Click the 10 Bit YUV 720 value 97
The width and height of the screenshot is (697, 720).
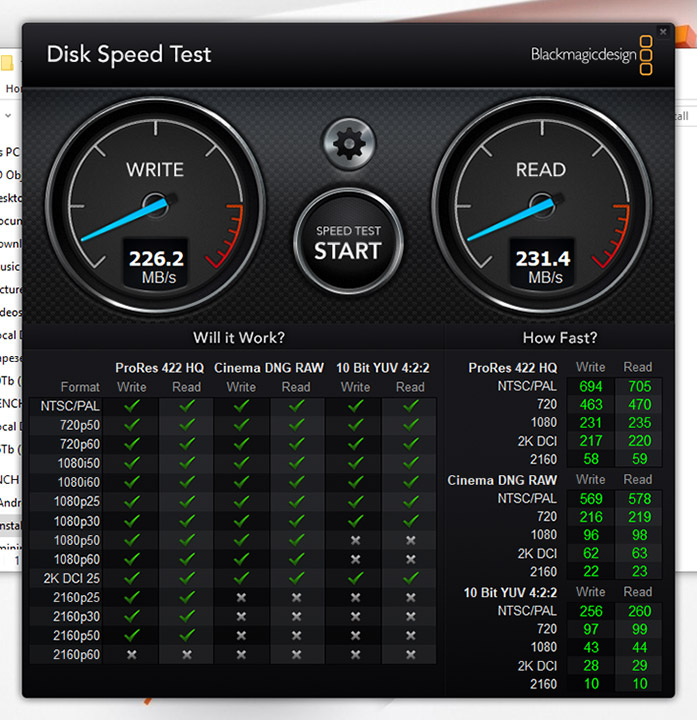tap(590, 629)
